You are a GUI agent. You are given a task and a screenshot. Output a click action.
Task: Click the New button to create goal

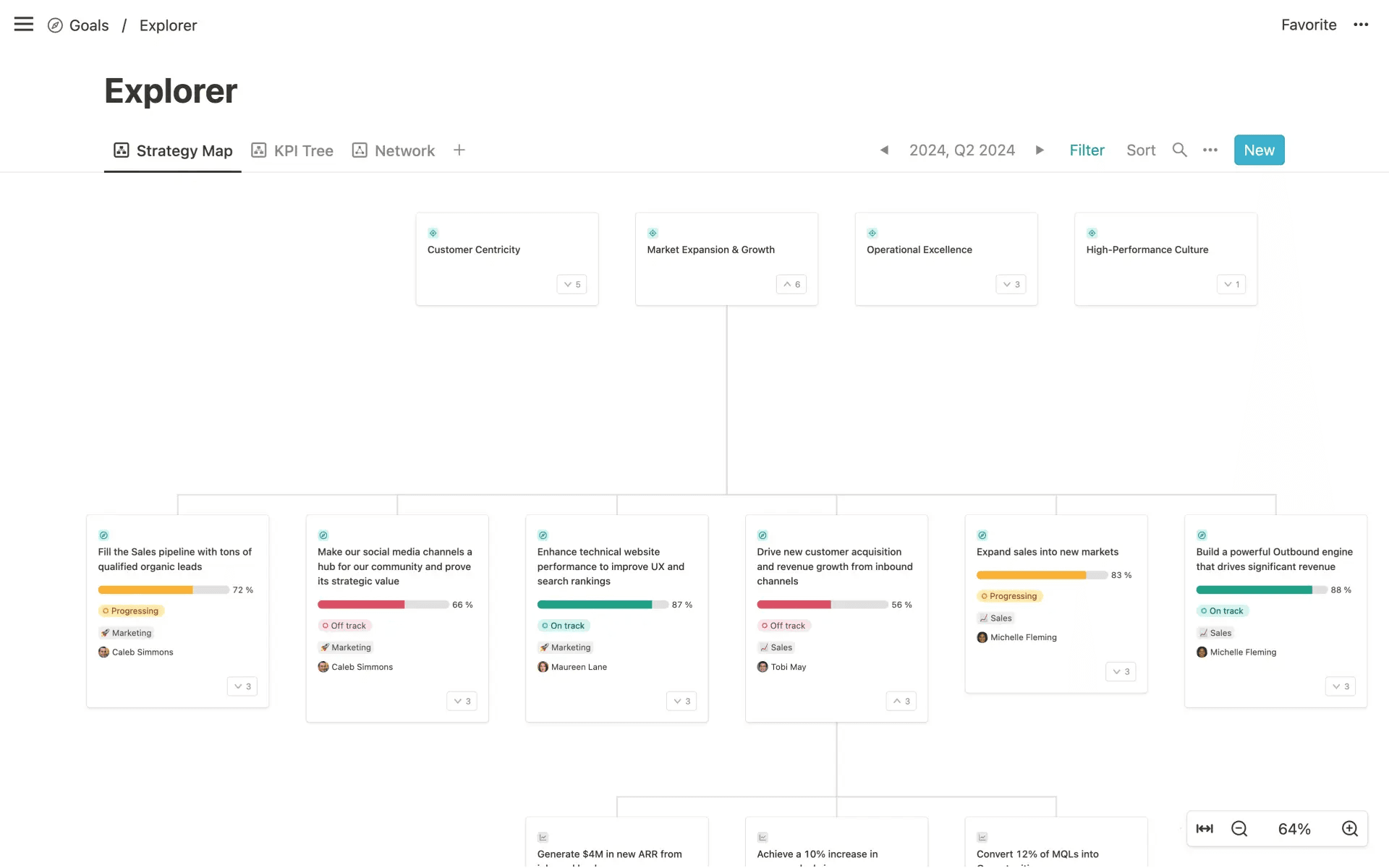1259,150
